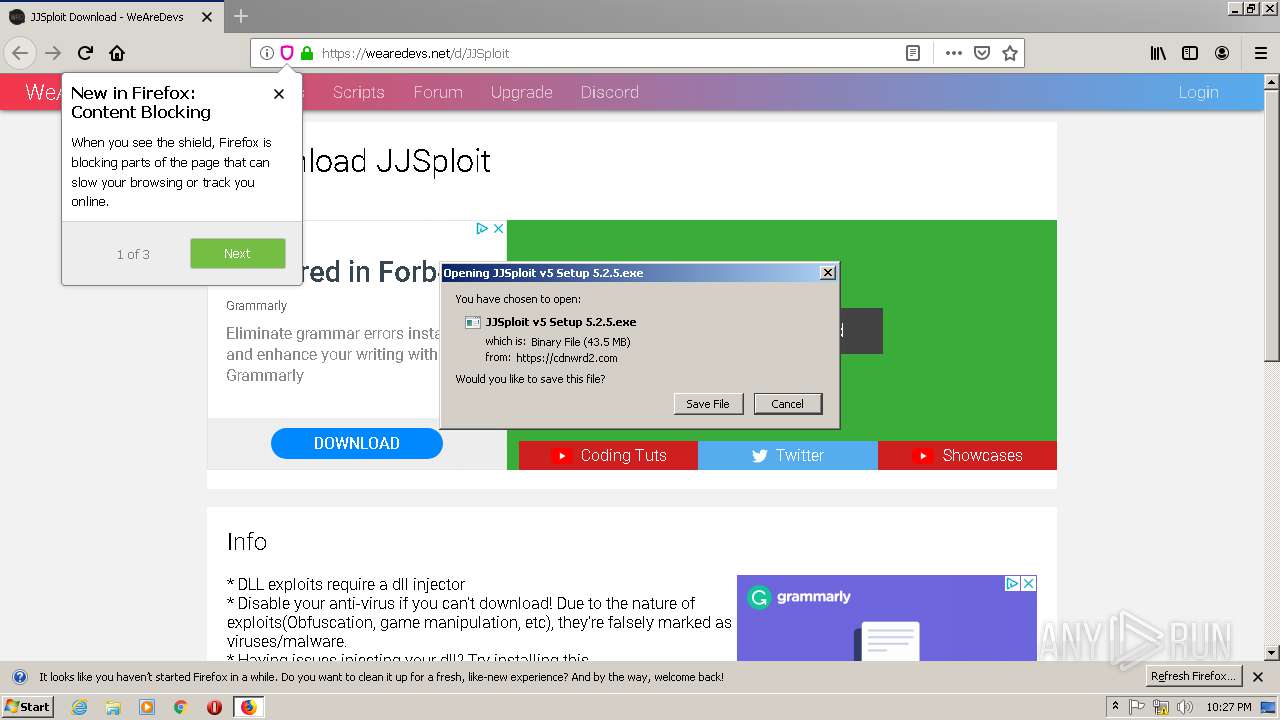
Task: Click AdChoices icon on Grammarly ad
Action: click(482, 229)
